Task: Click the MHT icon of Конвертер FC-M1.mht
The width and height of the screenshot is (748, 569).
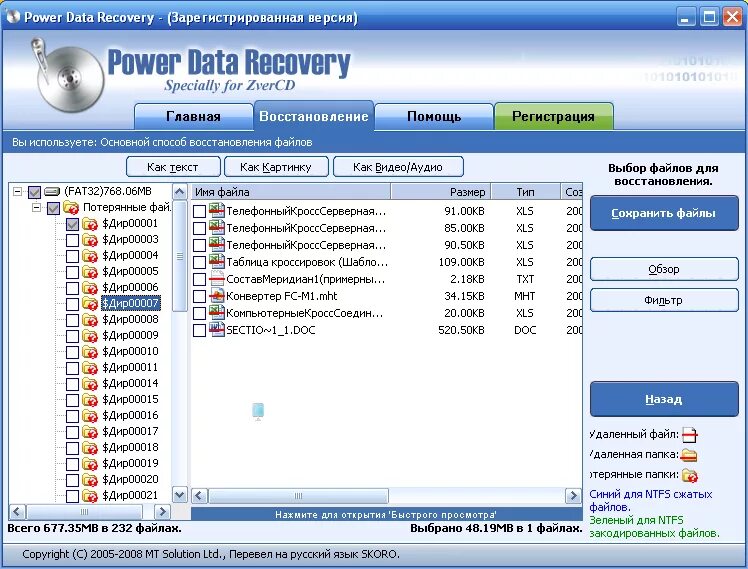Action: tap(217, 296)
